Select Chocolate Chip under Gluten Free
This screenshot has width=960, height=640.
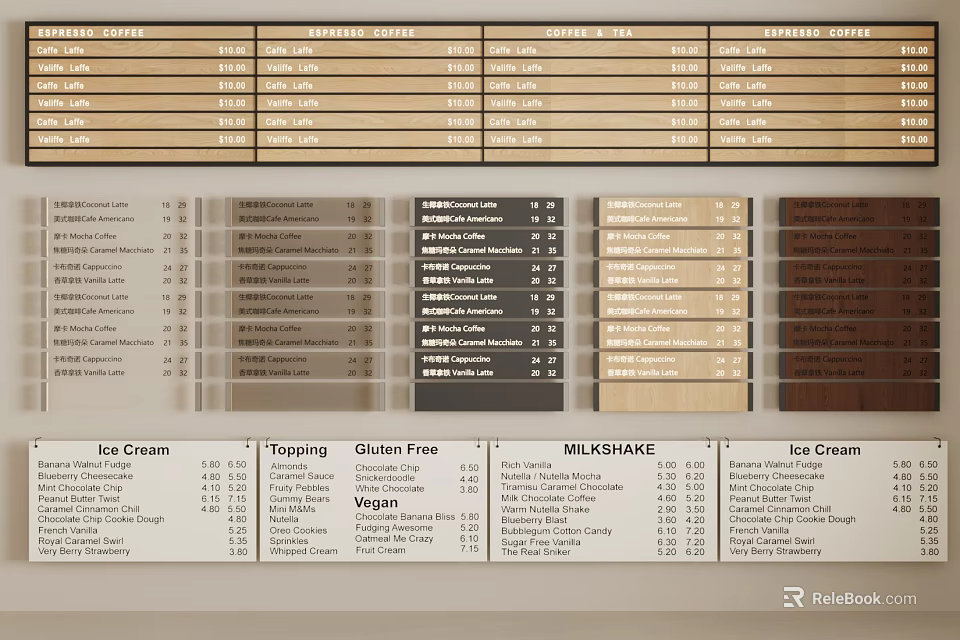tap(388, 468)
